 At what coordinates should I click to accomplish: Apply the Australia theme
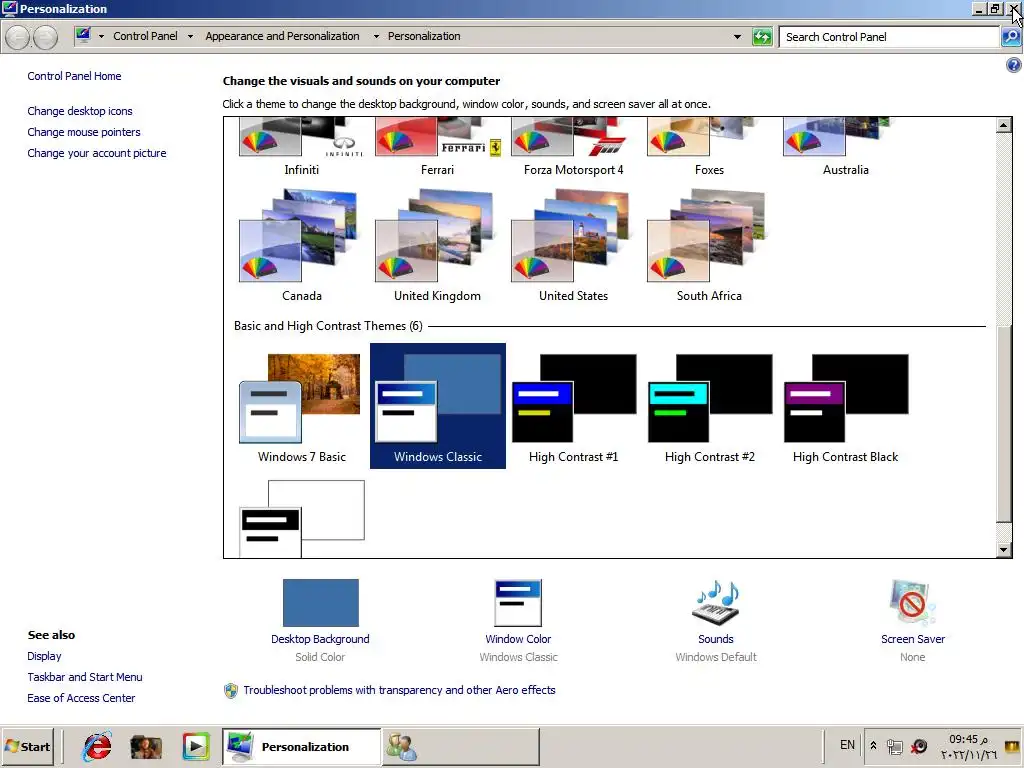(x=845, y=147)
